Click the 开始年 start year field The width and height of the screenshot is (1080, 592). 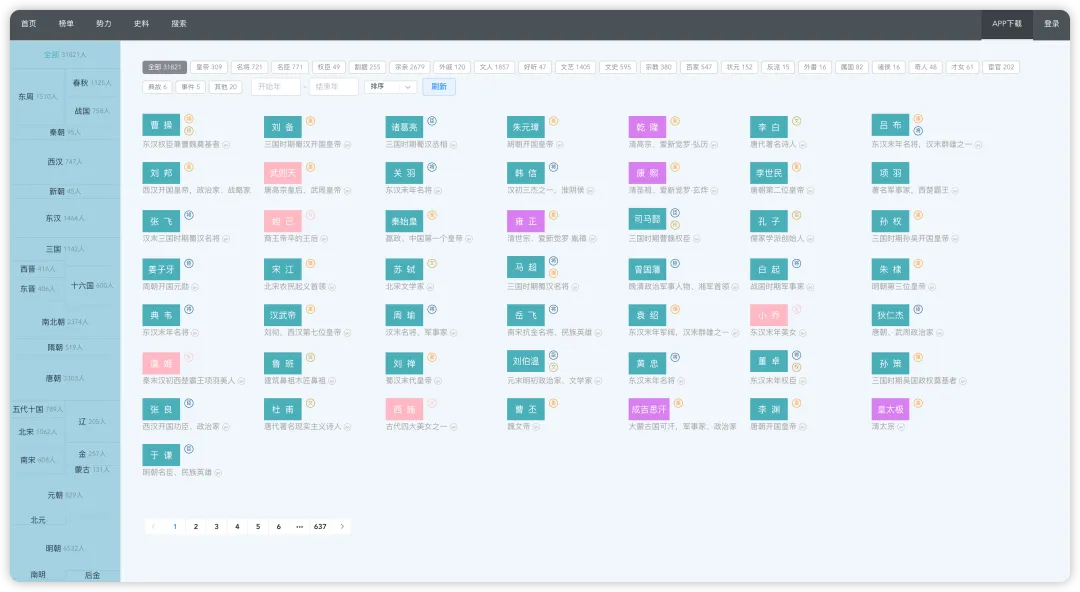pos(276,87)
